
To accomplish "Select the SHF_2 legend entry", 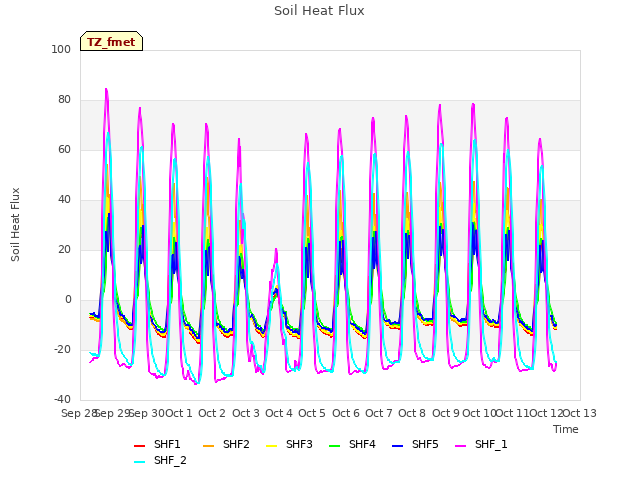I will tap(160, 460).
